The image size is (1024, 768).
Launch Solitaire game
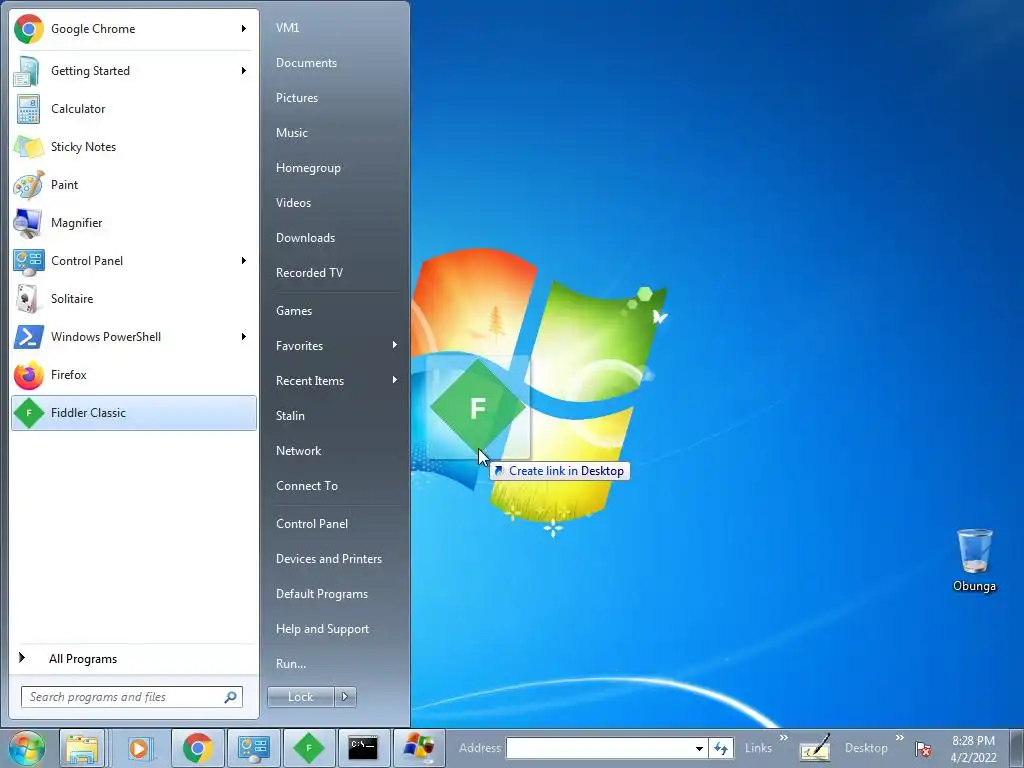click(134, 298)
